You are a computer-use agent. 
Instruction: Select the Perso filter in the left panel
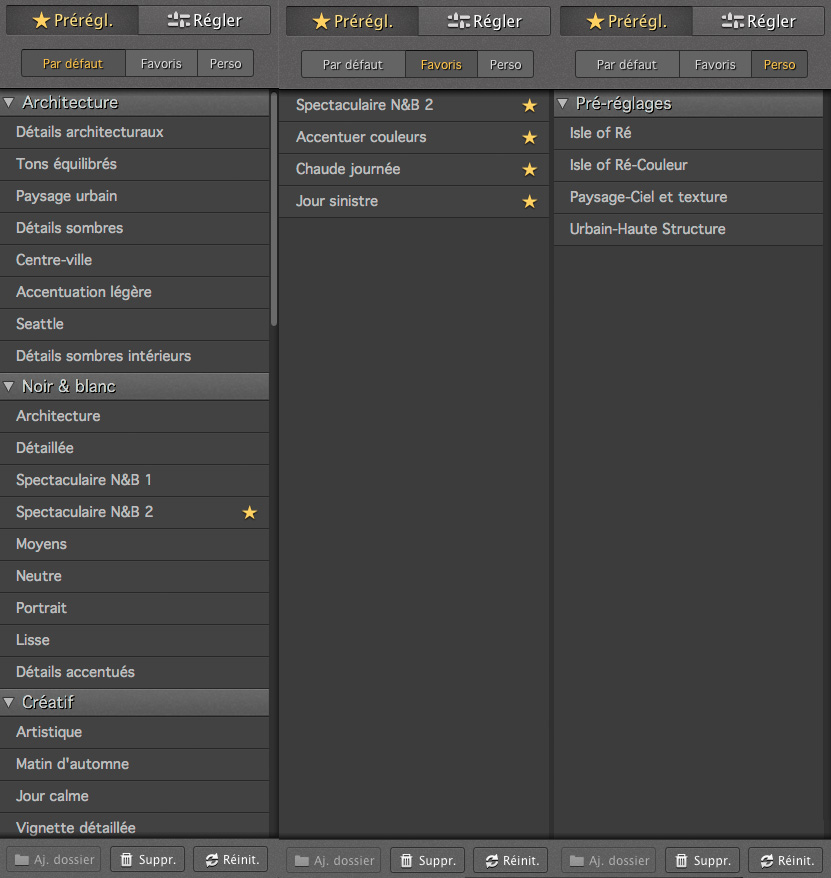pos(225,63)
